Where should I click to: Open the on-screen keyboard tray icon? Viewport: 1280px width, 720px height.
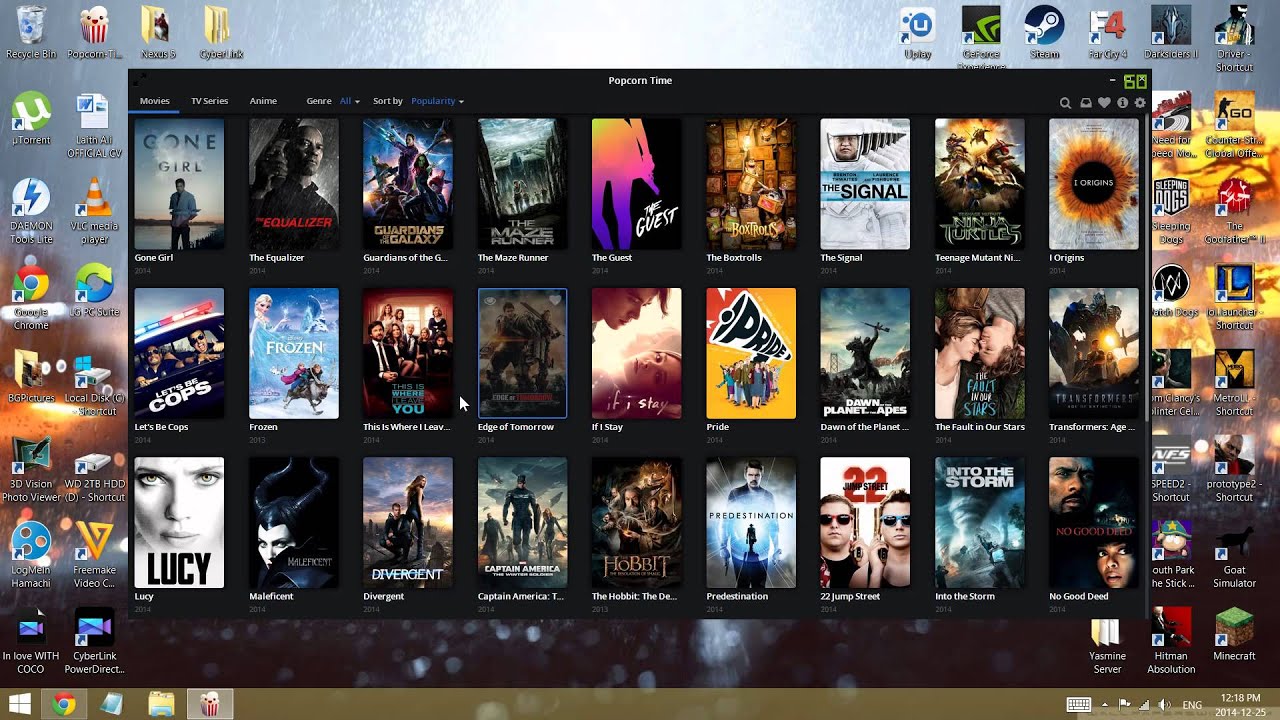click(1078, 704)
